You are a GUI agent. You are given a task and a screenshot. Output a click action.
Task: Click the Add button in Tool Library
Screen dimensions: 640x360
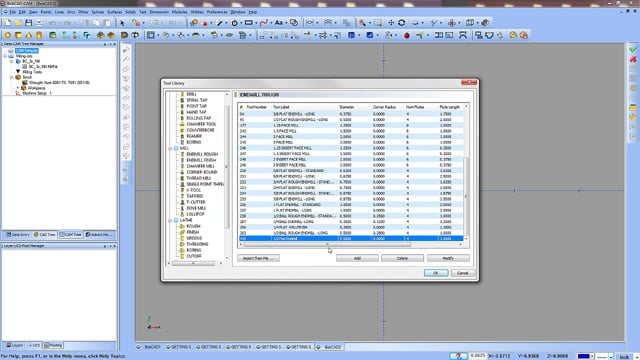point(357,258)
